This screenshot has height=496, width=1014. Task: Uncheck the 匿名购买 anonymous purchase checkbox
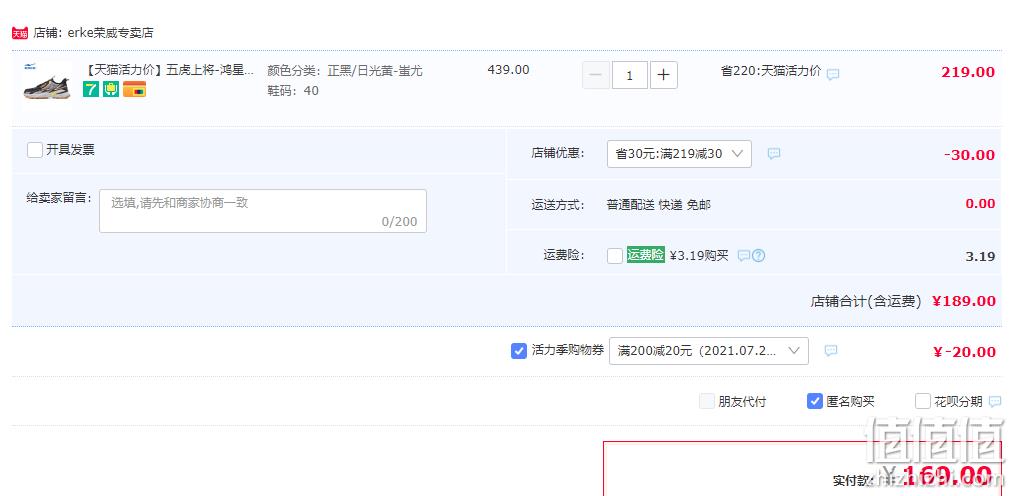click(815, 402)
